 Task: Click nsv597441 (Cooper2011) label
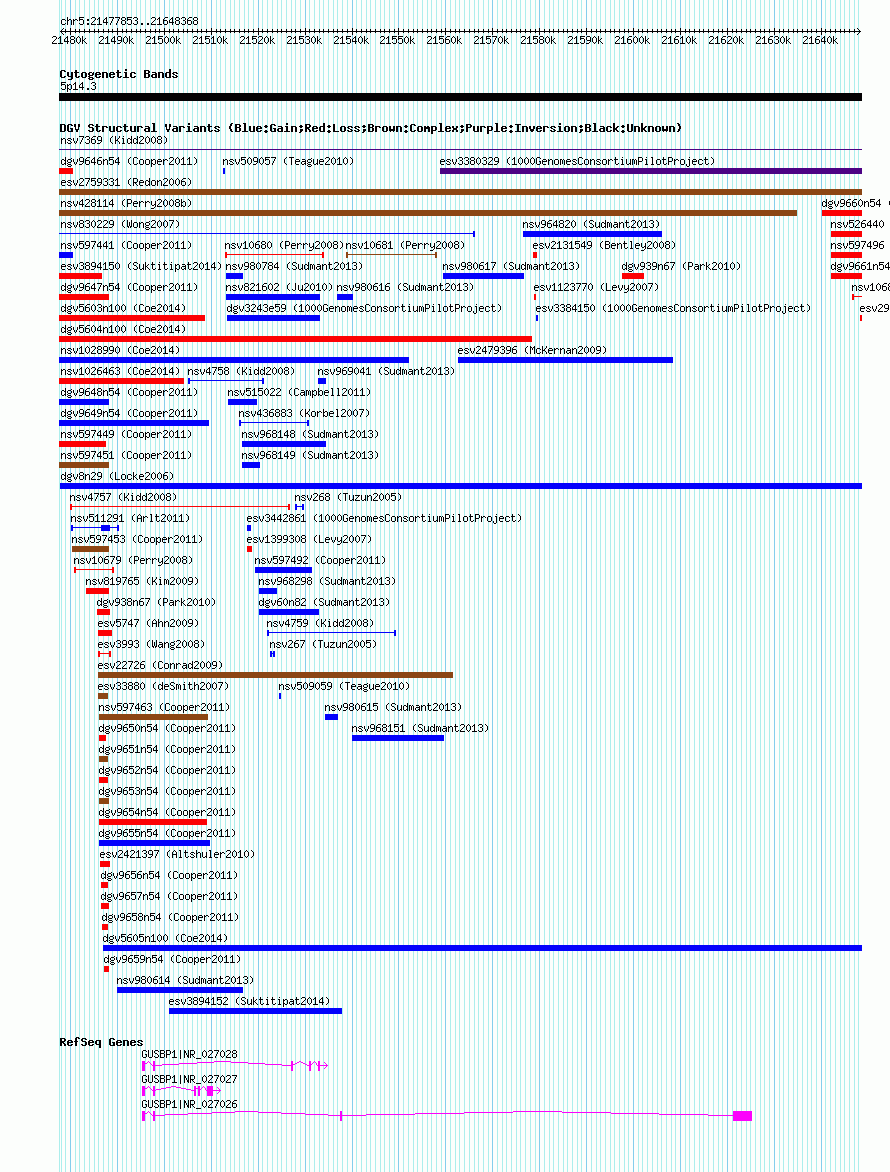tap(126, 245)
